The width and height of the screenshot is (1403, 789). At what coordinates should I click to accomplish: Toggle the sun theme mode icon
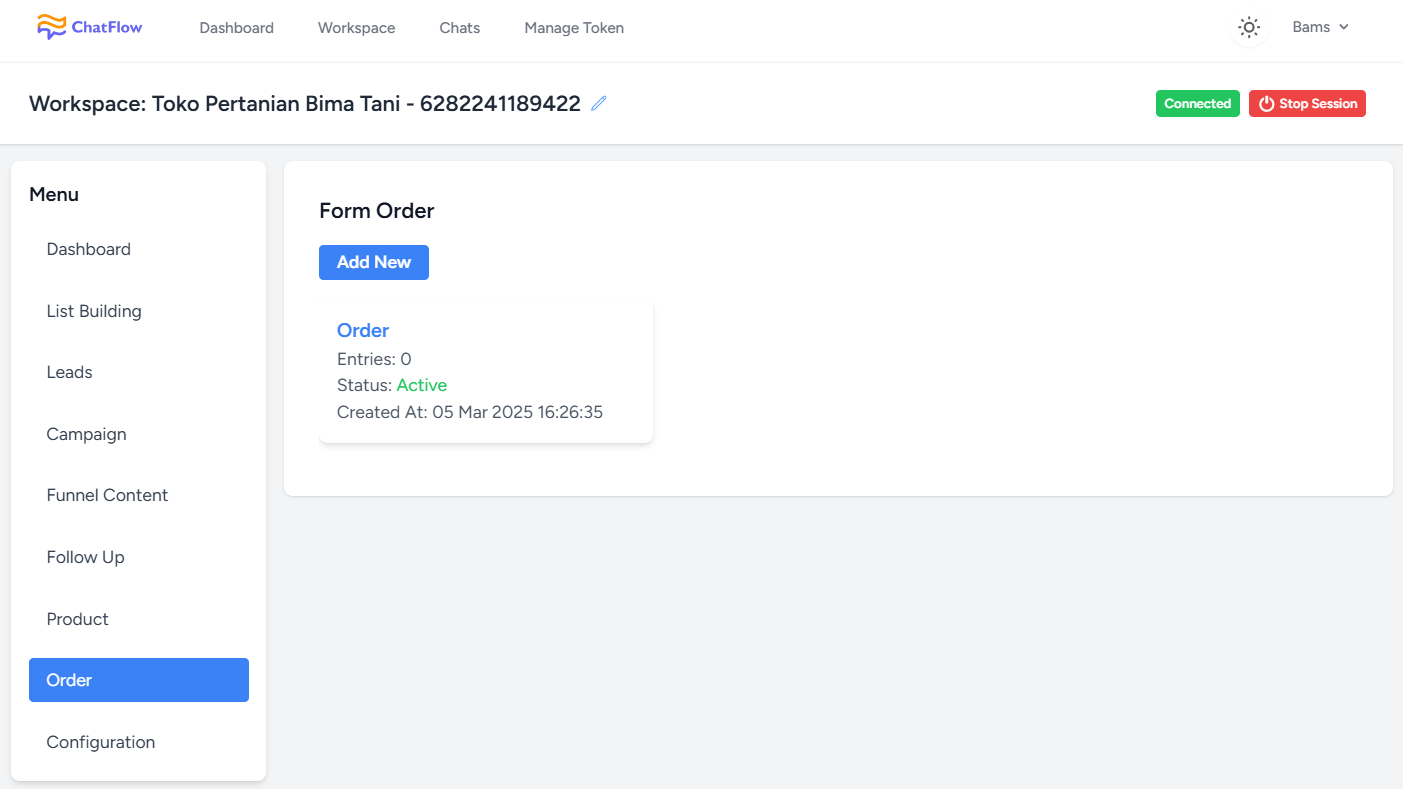click(x=1249, y=28)
